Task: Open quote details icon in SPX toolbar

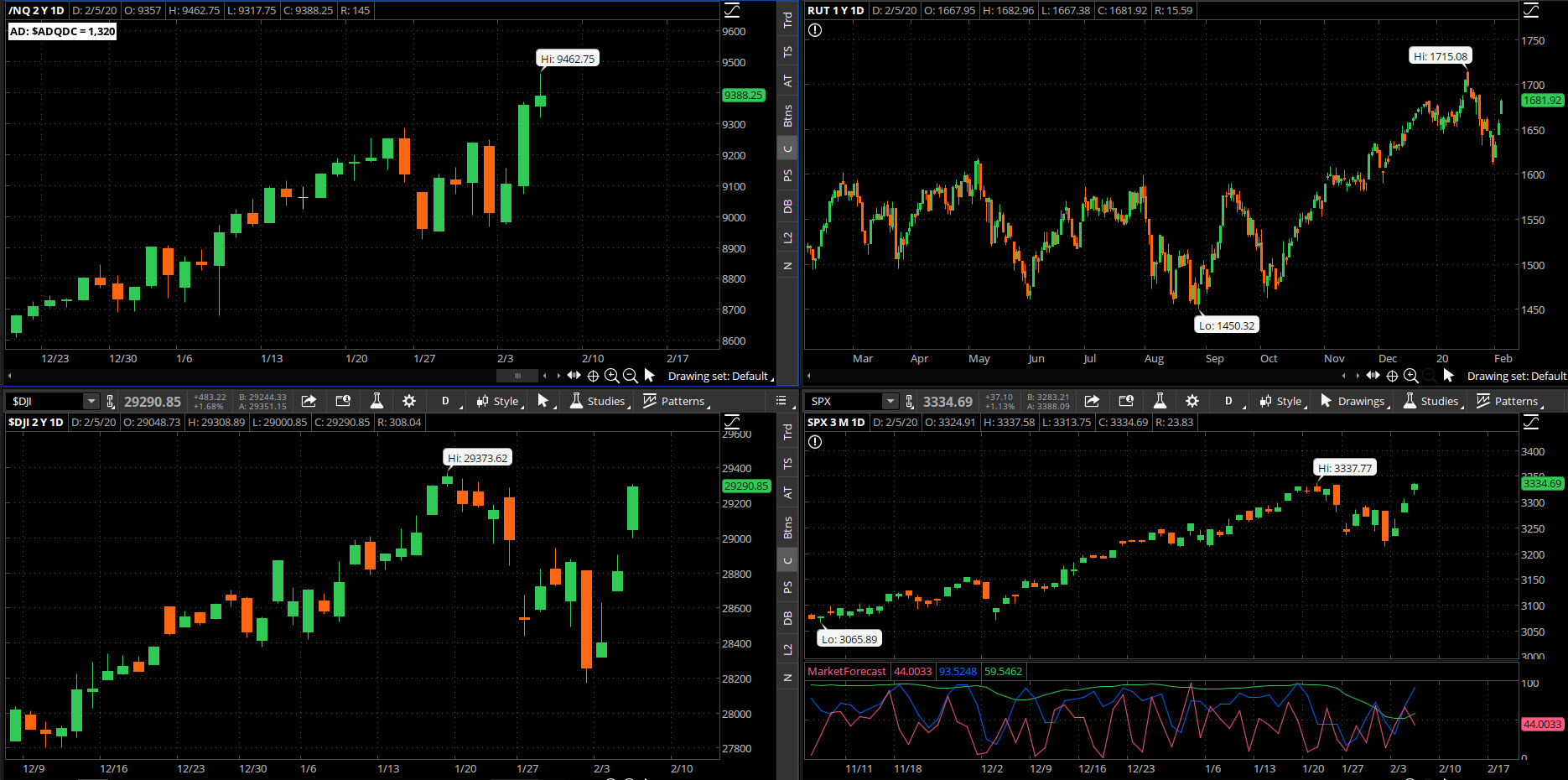Action: (1126, 401)
